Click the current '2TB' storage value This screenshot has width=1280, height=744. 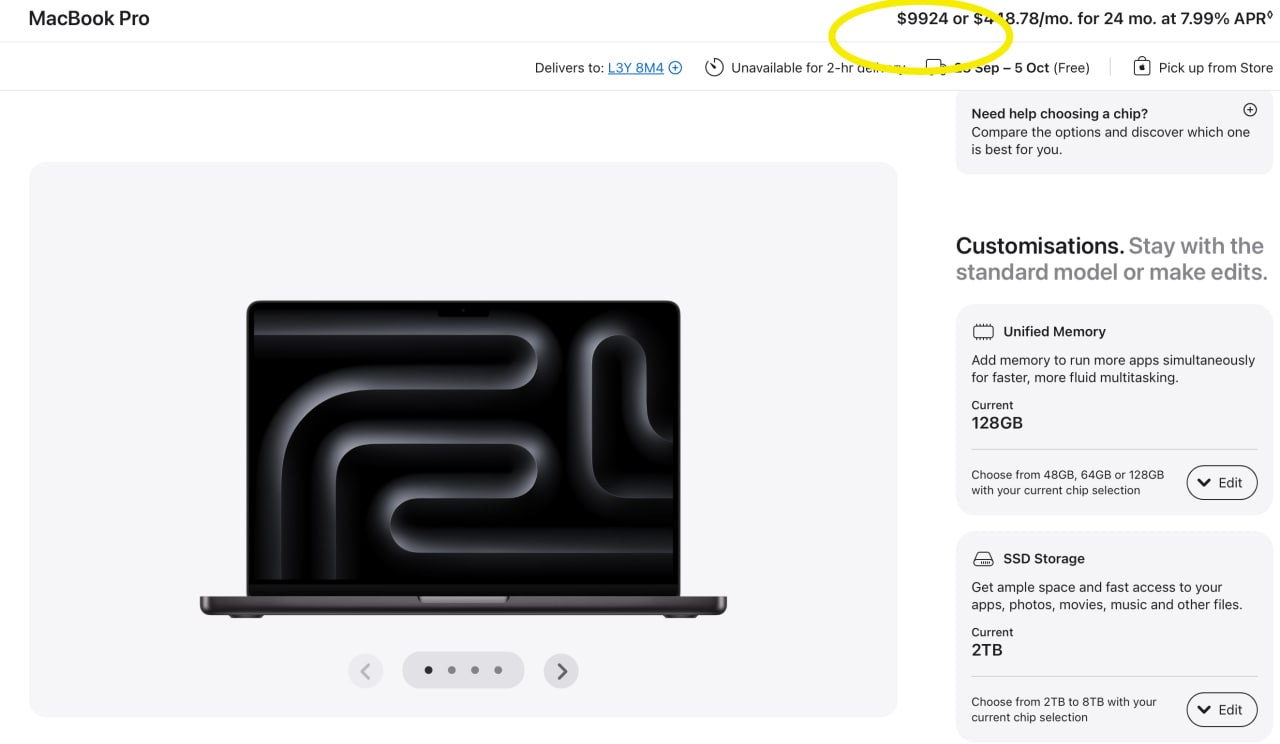[987, 650]
